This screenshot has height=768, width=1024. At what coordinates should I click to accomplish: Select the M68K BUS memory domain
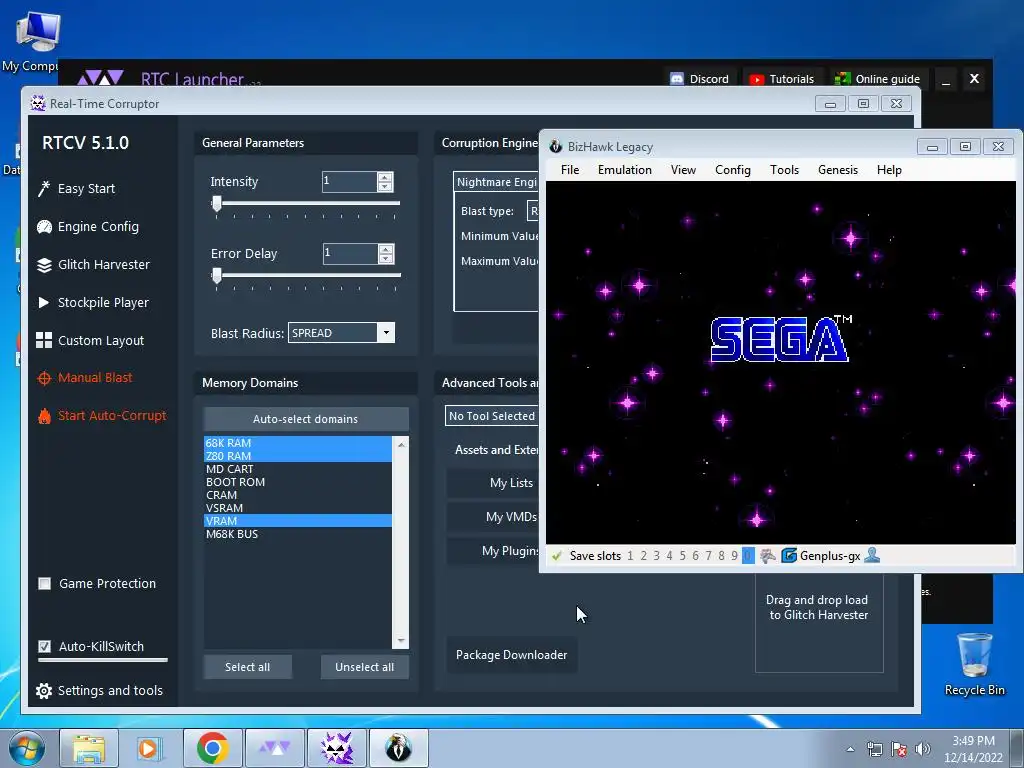click(298, 534)
